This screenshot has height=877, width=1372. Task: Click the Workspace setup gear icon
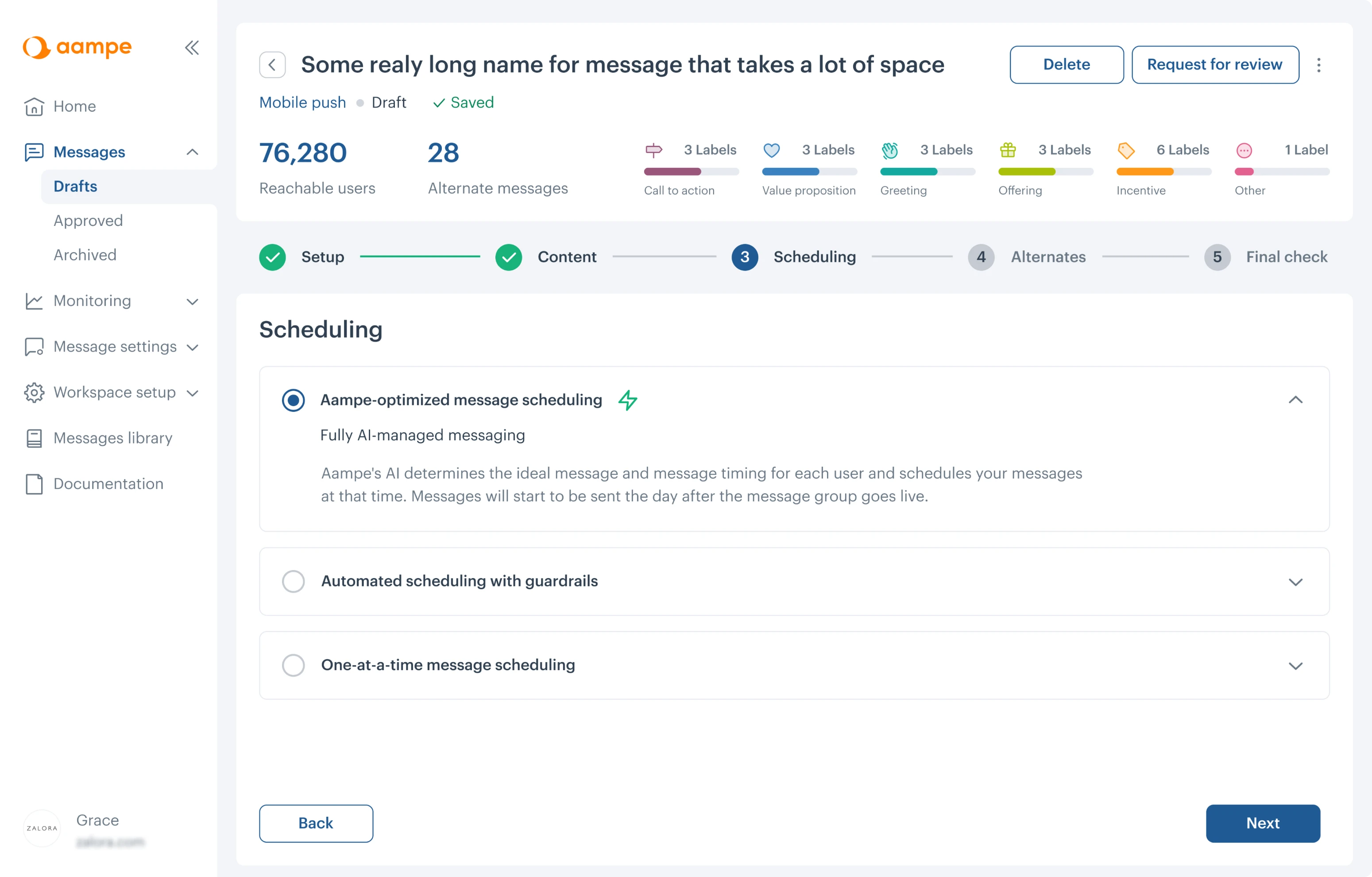pos(34,392)
